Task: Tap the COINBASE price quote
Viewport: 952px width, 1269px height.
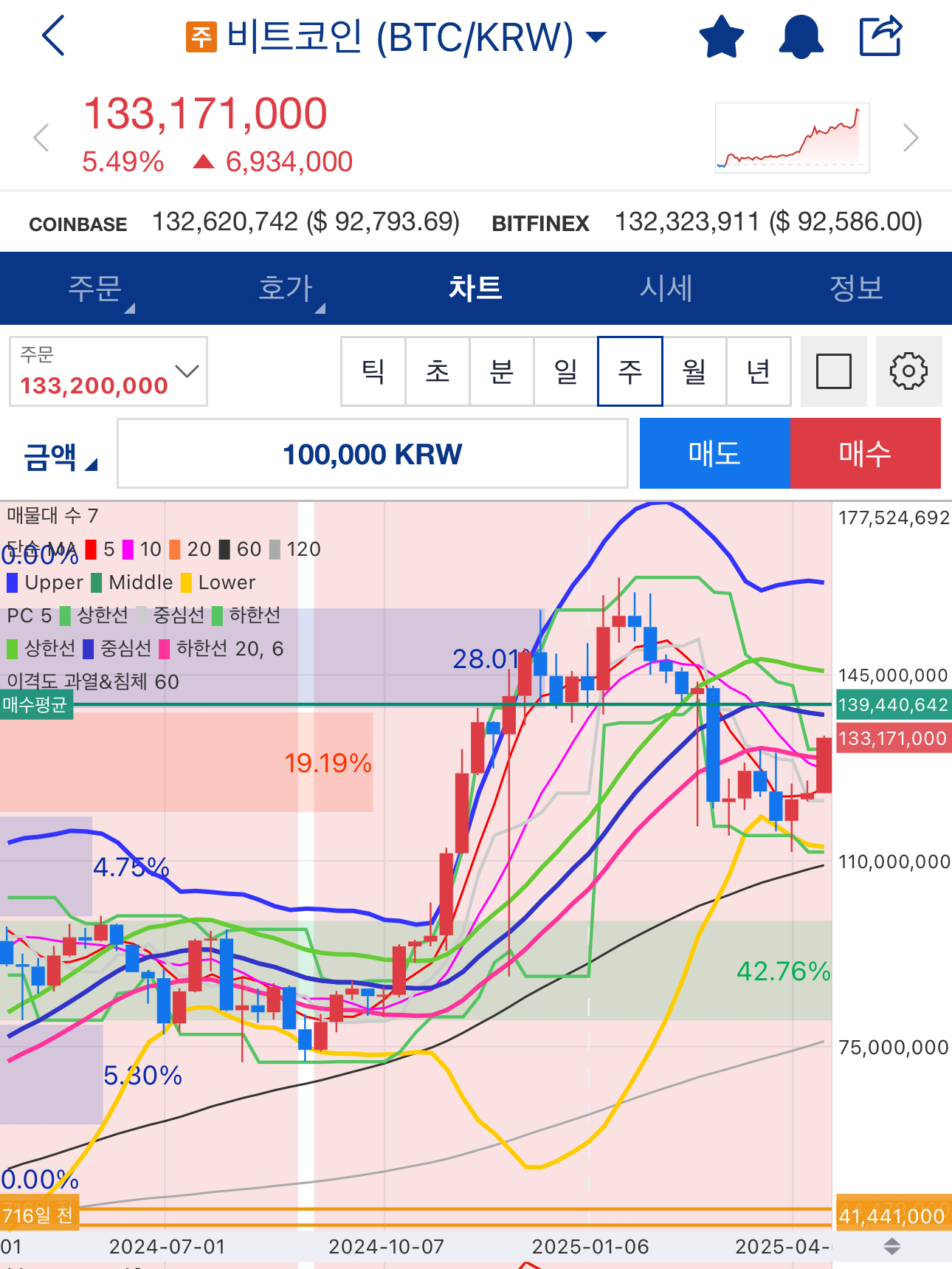Action: point(244,222)
